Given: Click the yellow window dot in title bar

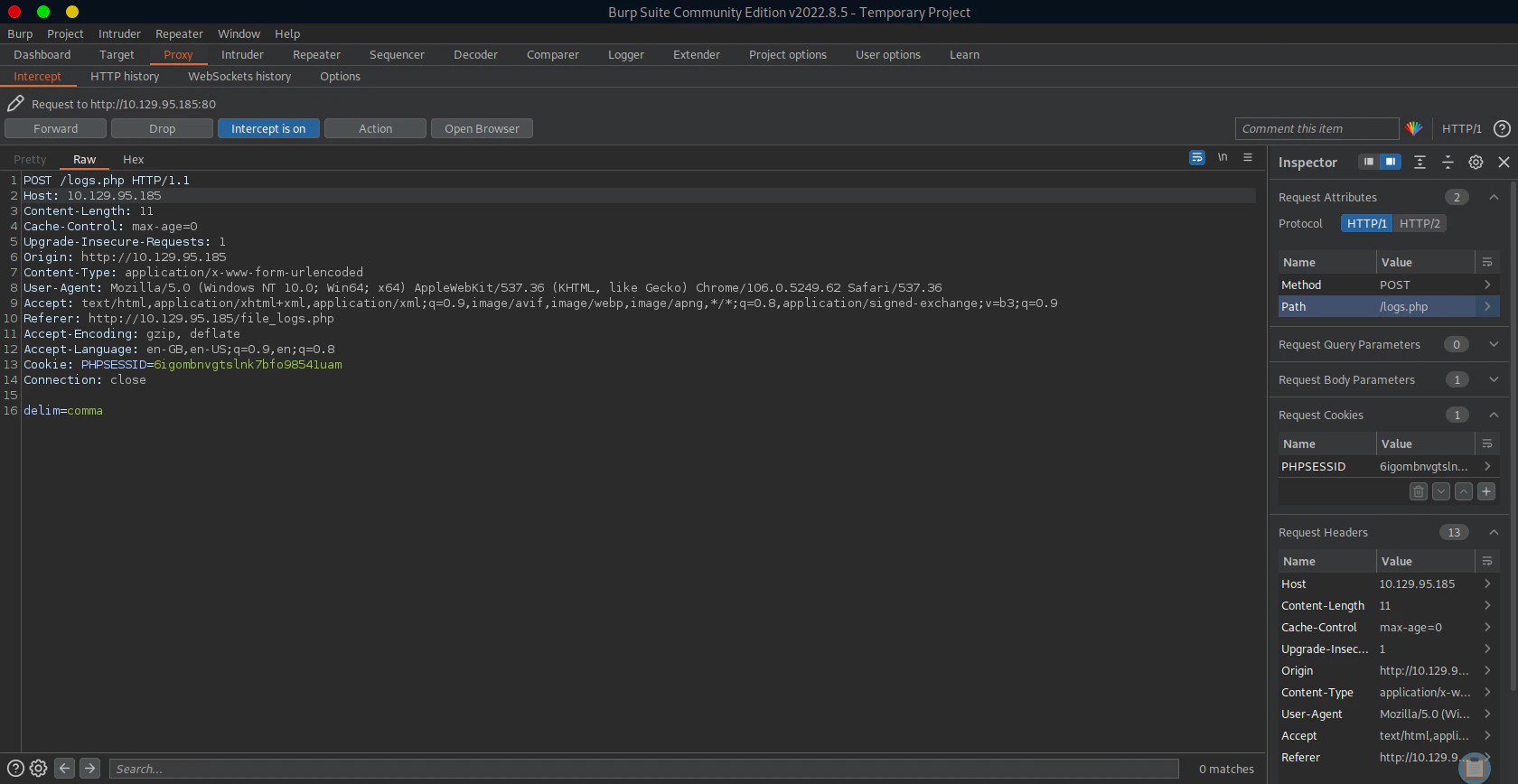Looking at the screenshot, I should point(72,12).
